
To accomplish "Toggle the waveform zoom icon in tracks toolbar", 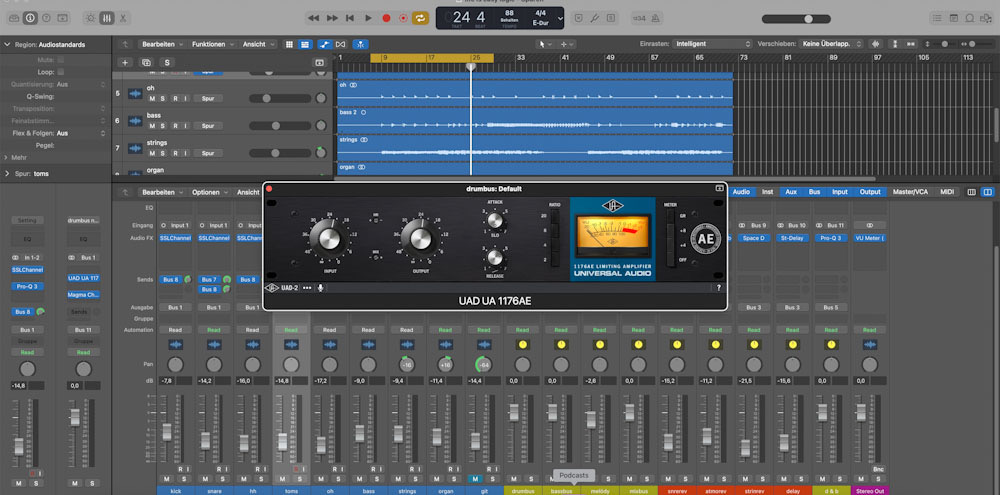I will tap(876, 44).
